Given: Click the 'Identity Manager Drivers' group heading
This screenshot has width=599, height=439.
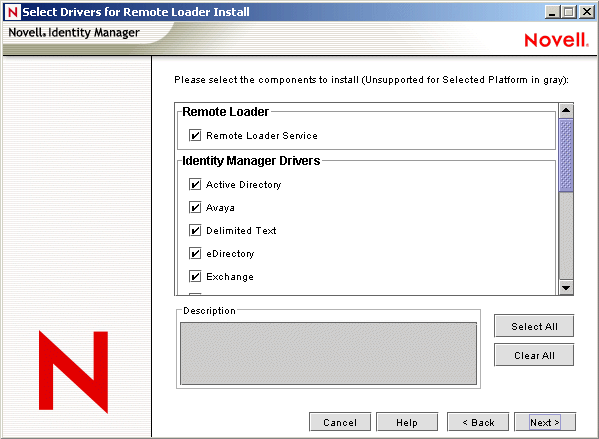Looking at the screenshot, I should tap(251, 160).
